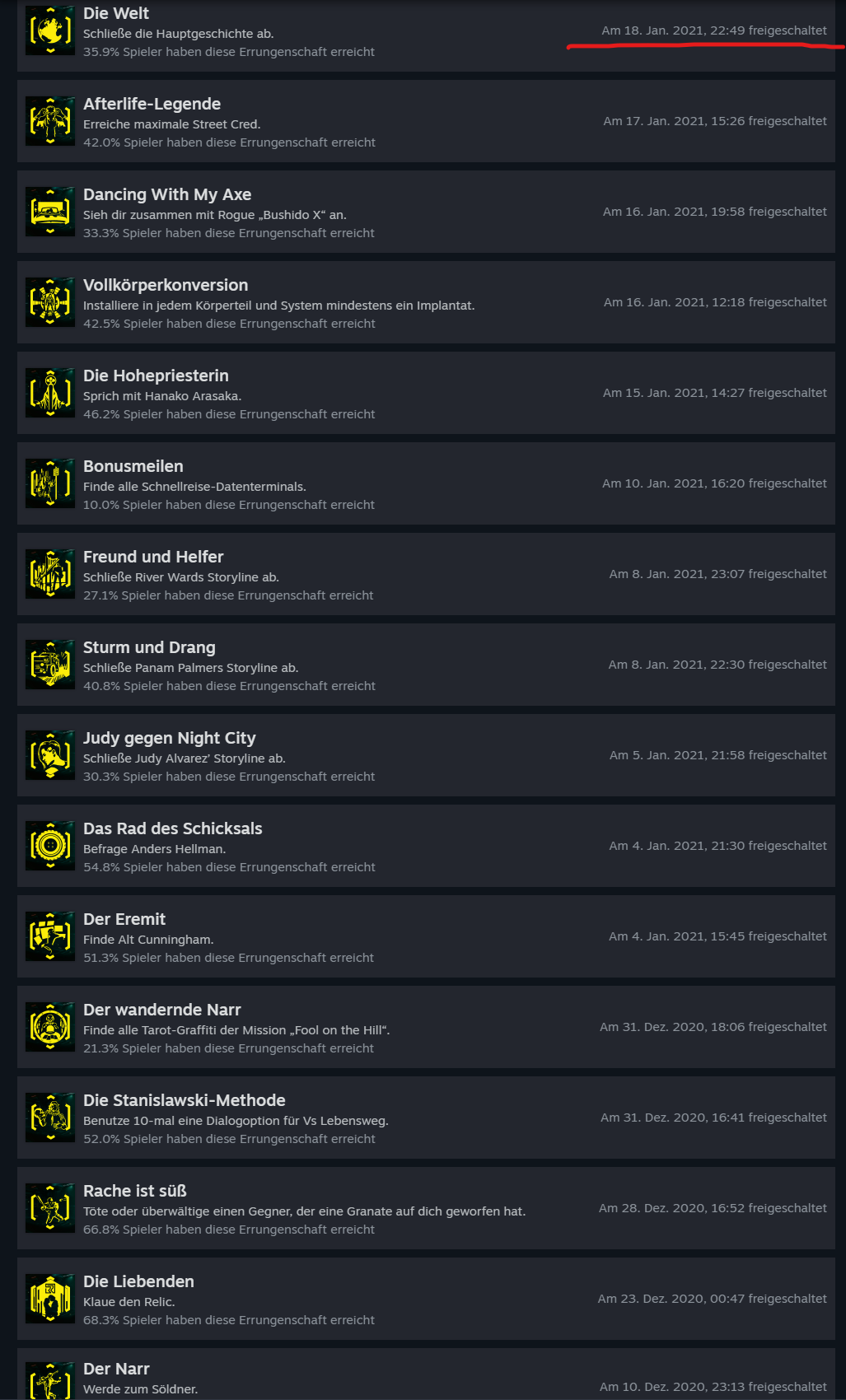Select the Die Liebenden unlock timestamp
The height and width of the screenshot is (1400, 846).
pyautogui.click(x=713, y=1299)
